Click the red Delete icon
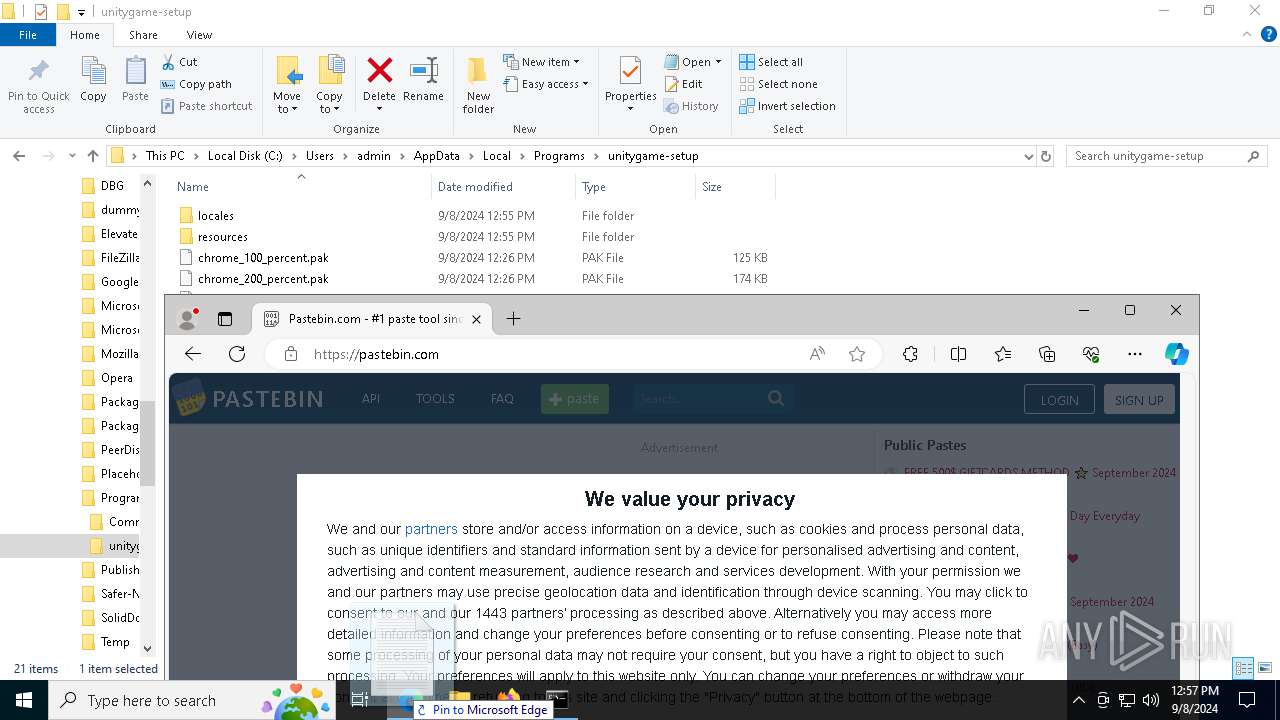 (379, 70)
